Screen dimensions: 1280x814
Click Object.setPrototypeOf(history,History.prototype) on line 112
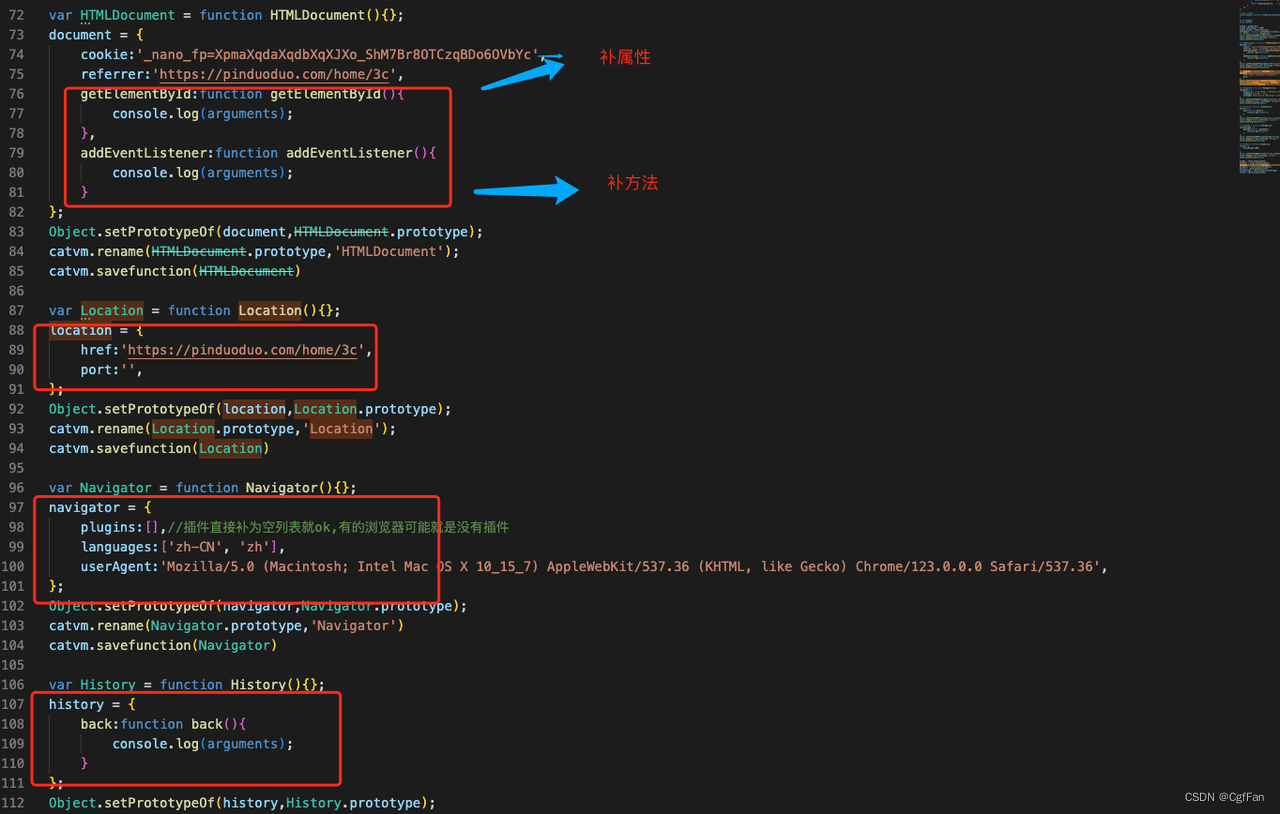pyautogui.click(x=240, y=802)
